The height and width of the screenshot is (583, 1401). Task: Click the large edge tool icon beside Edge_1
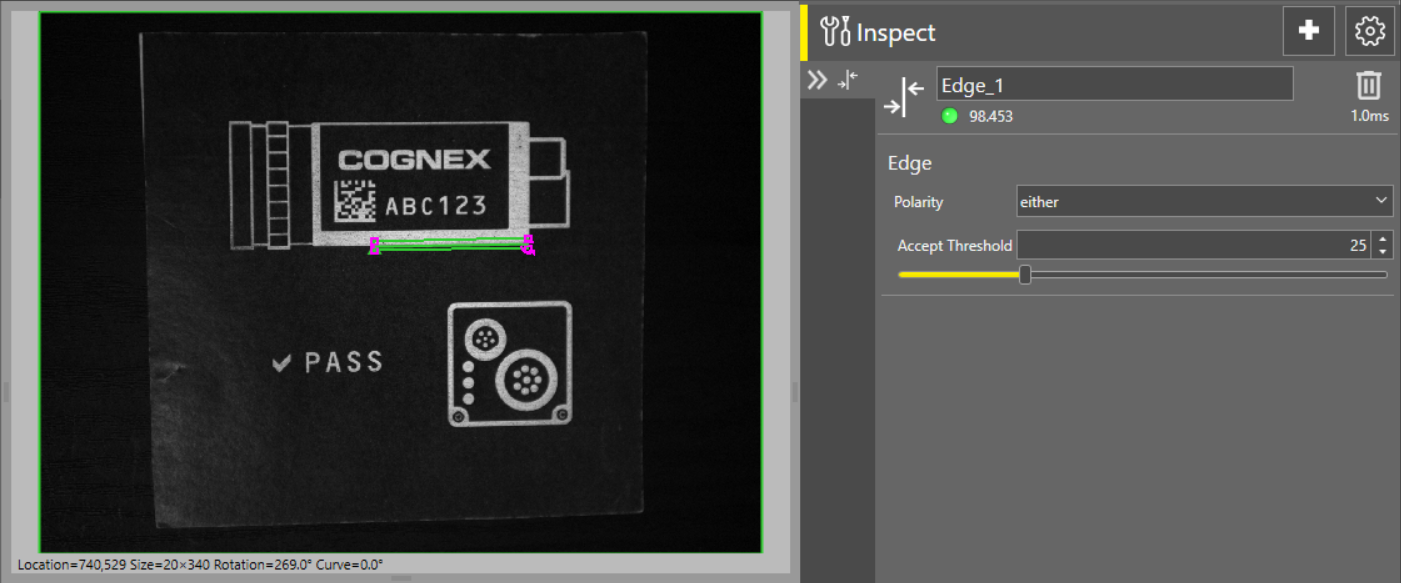coord(904,96)
